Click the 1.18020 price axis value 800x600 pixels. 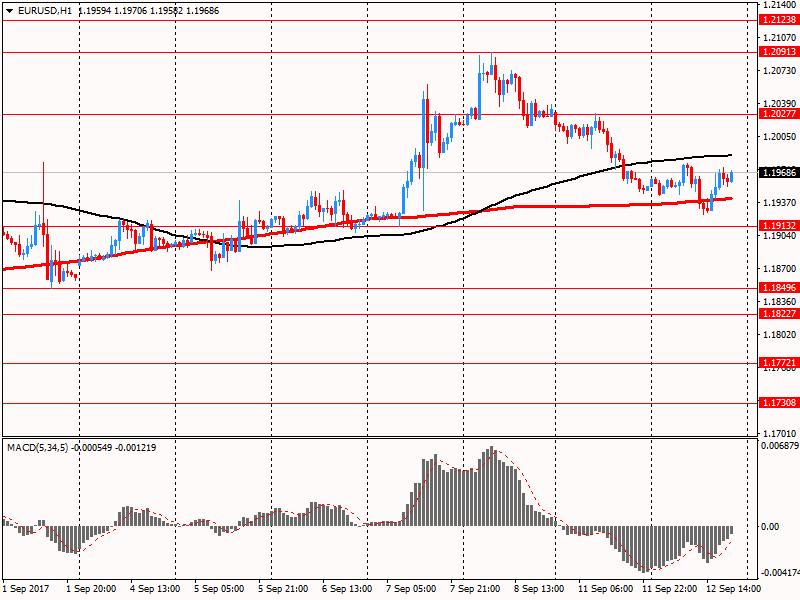pos(780,335)
